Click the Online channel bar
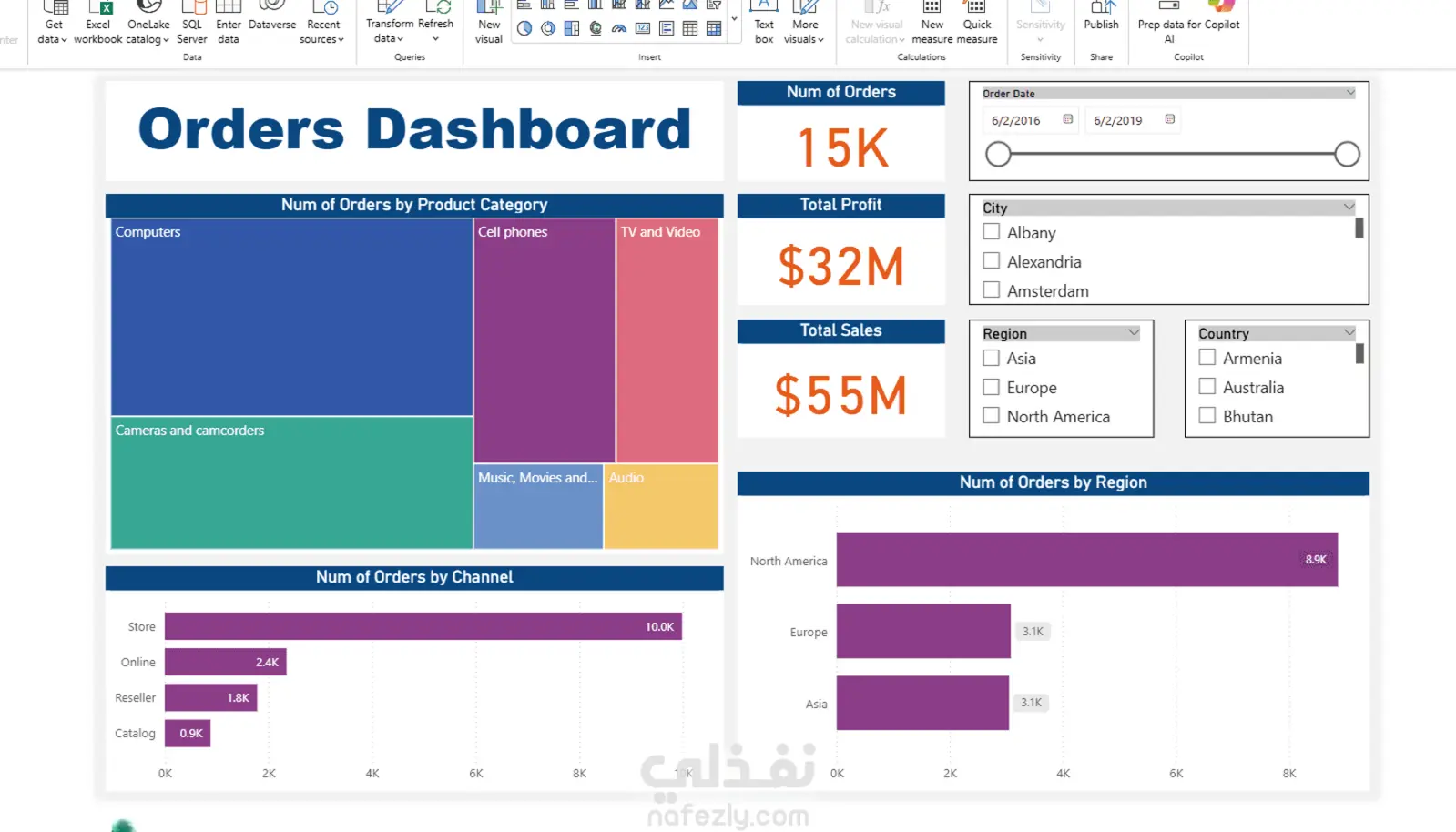The height and width of the screenshot is (832, 1456). [226, 662]
